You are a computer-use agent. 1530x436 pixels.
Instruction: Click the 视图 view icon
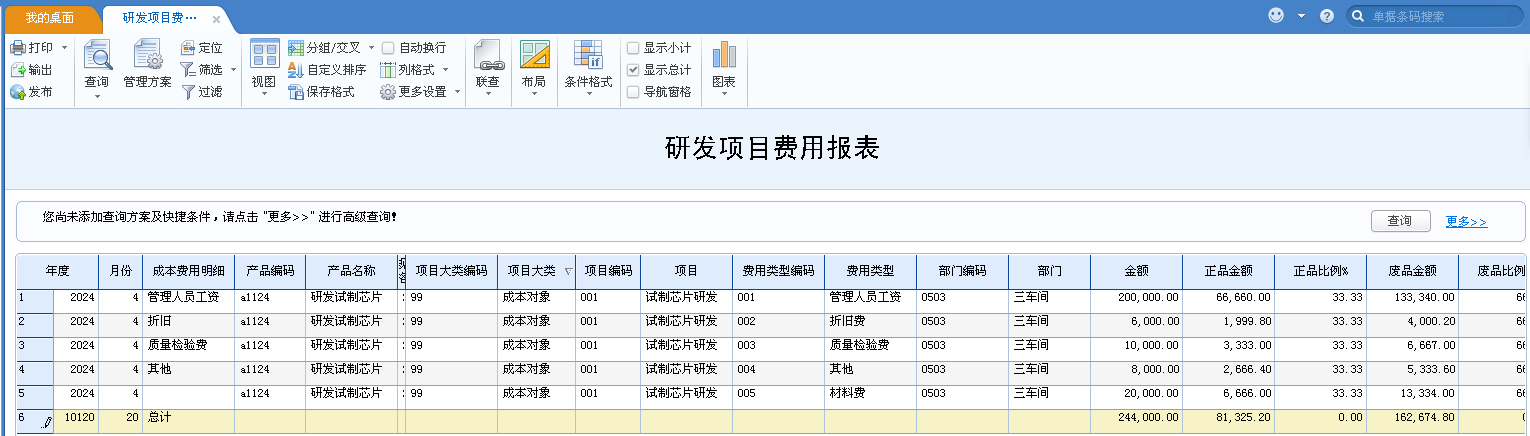click(x=264, y=56)
